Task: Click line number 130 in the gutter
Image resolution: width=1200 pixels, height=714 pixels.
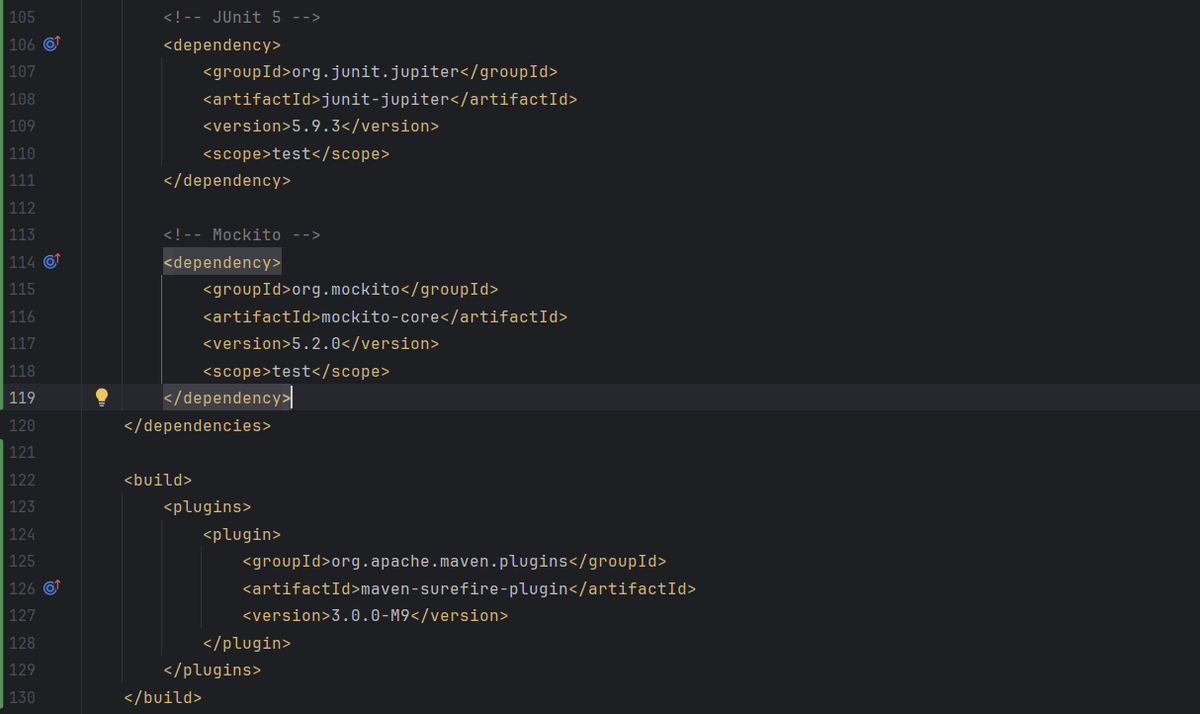Action: pyautogui.click(x=22, y=697)
